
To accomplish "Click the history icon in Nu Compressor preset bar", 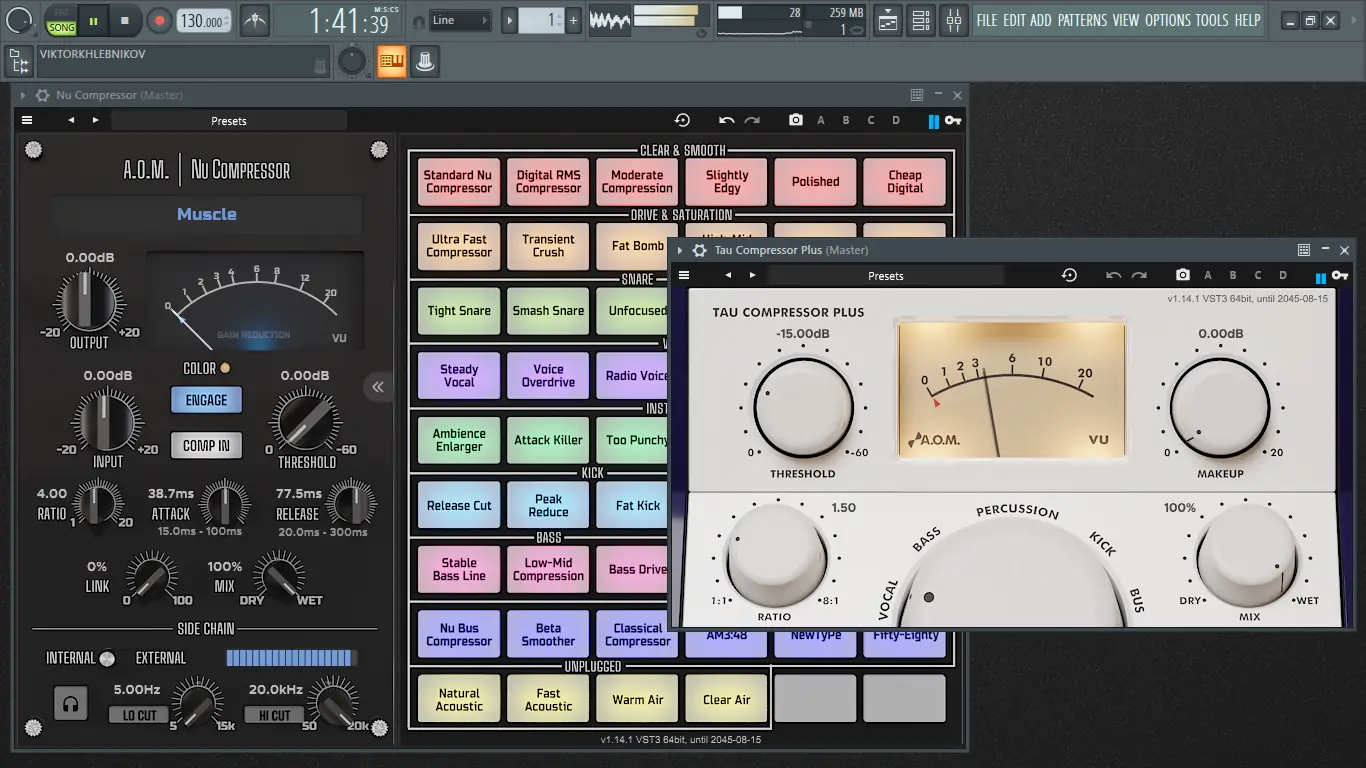I will pyautogui.click(x=682, y=120).
